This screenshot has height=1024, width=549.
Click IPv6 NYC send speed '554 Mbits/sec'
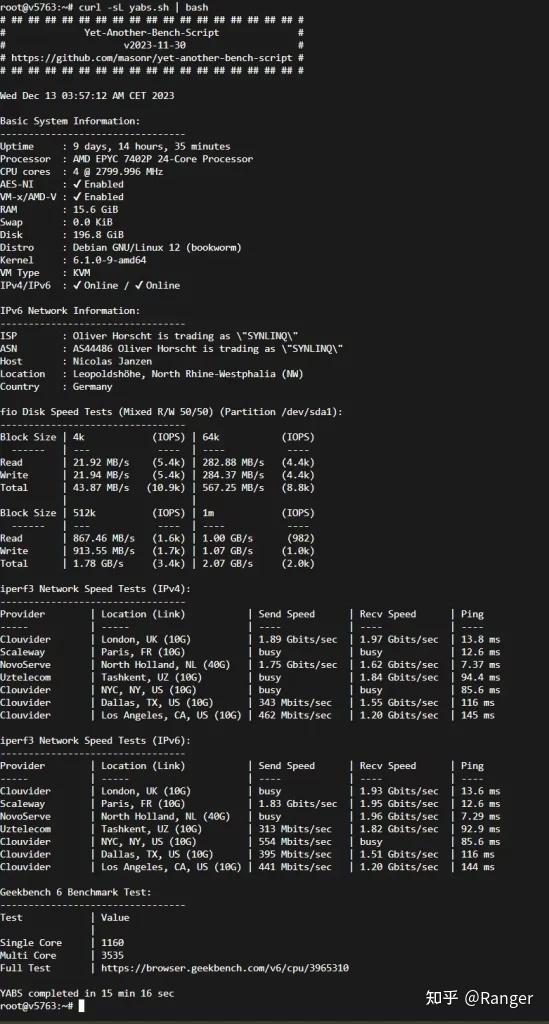(x=295, y=842)
